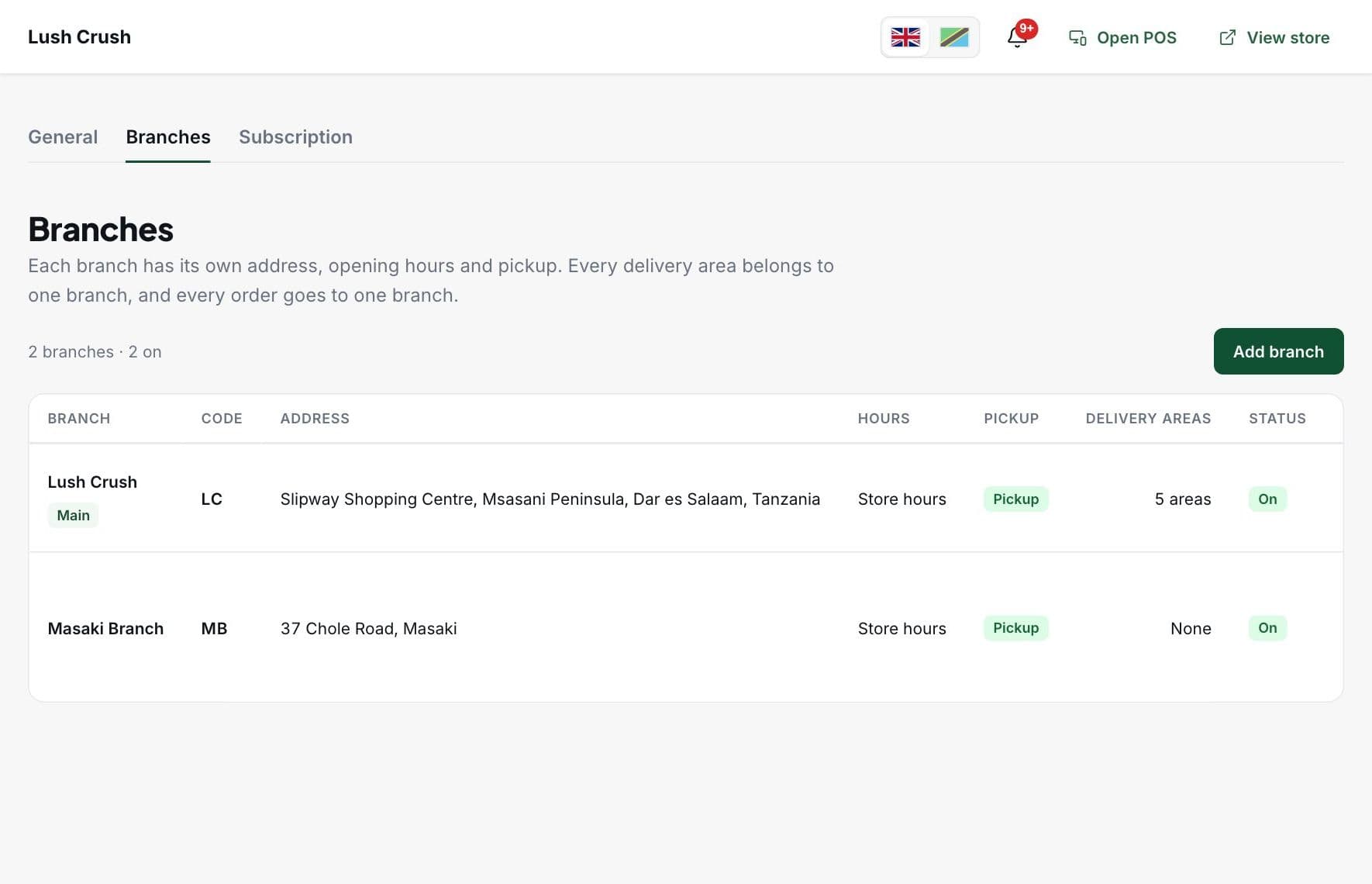Click the On status for Lush Crush

[1267, 499]
